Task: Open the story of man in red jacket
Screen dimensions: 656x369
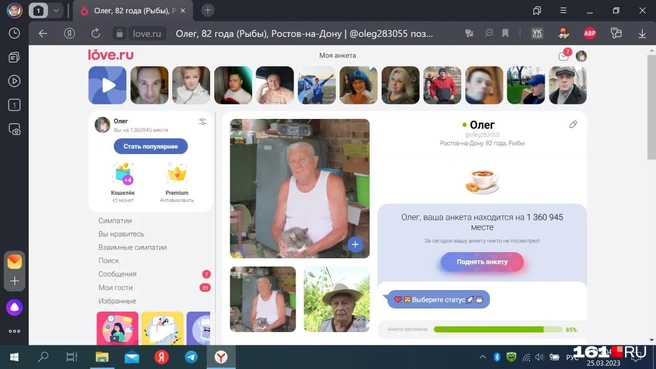Action: [442, 85]
